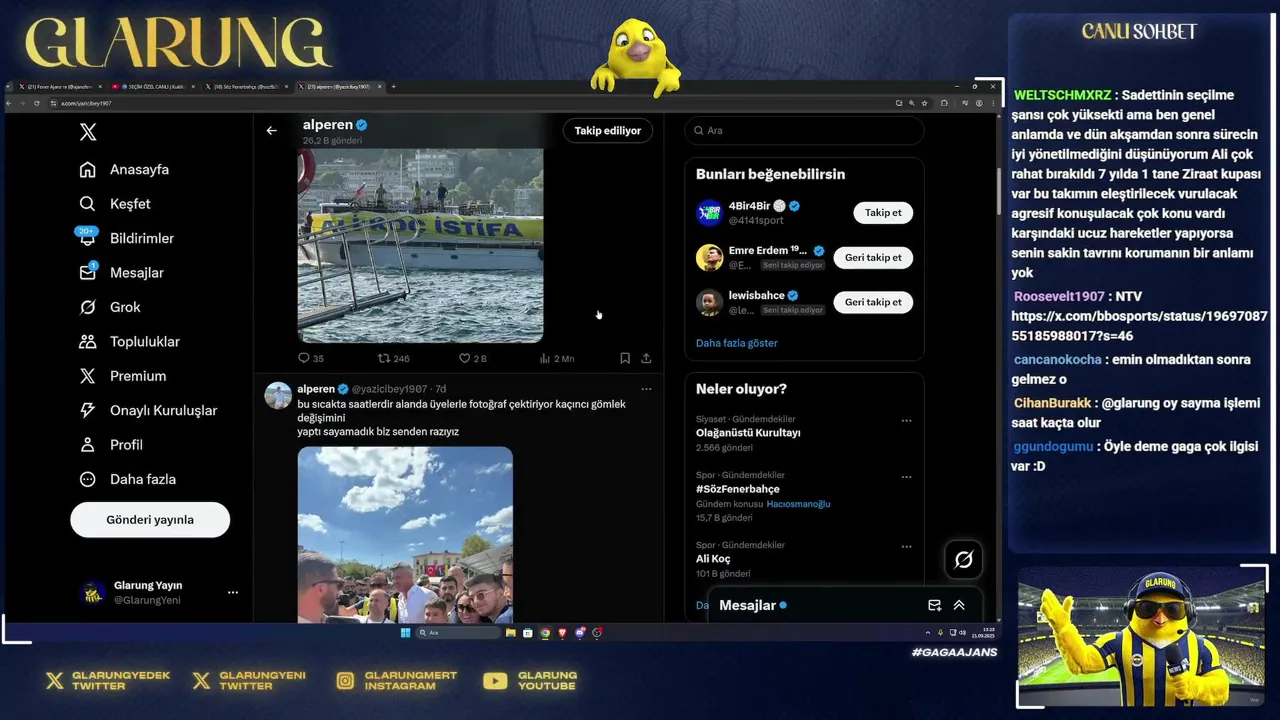
Task: Like the post with 2 B likes
Action: pyautogui.click(x=464, y=358)
